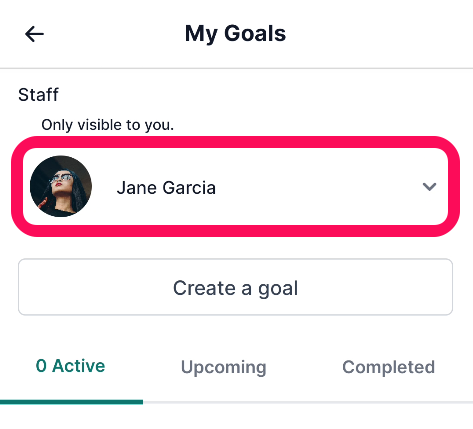
Task: Open the Jane Garcia staff dropdown
Action: pyautogui.click(x=236, y=187)
